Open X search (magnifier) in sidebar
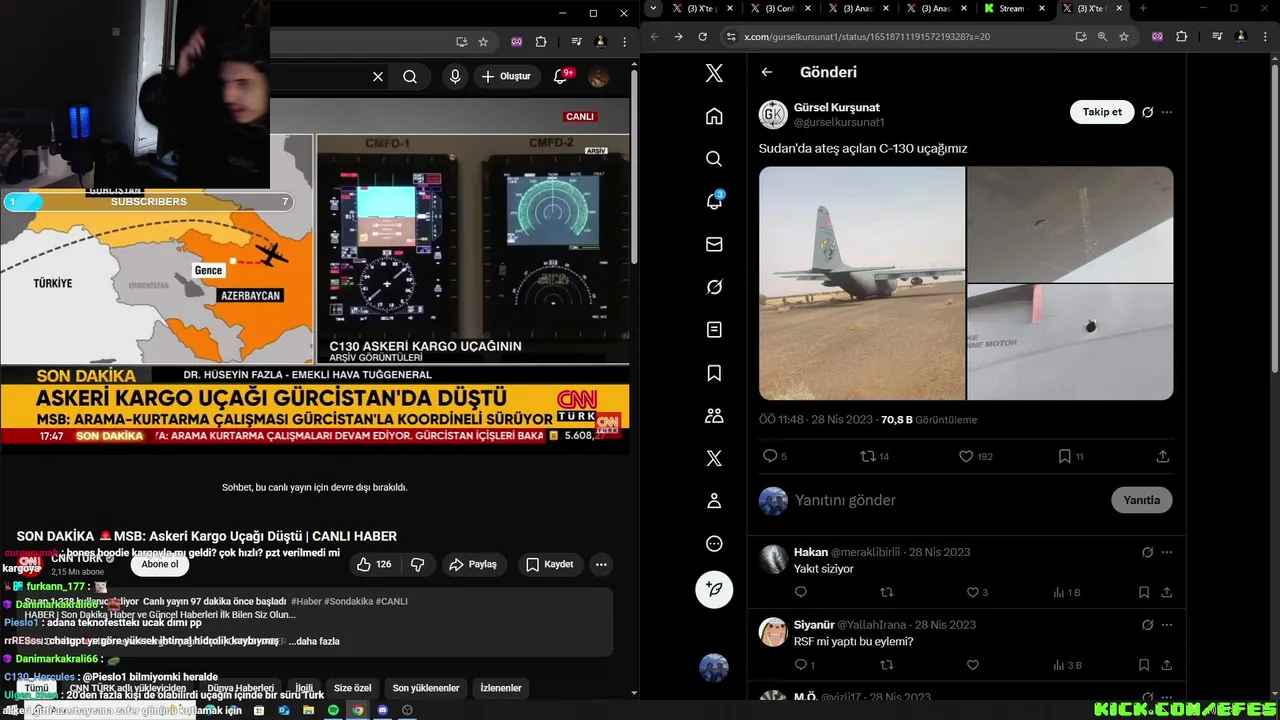 click(x=714, y=159)
